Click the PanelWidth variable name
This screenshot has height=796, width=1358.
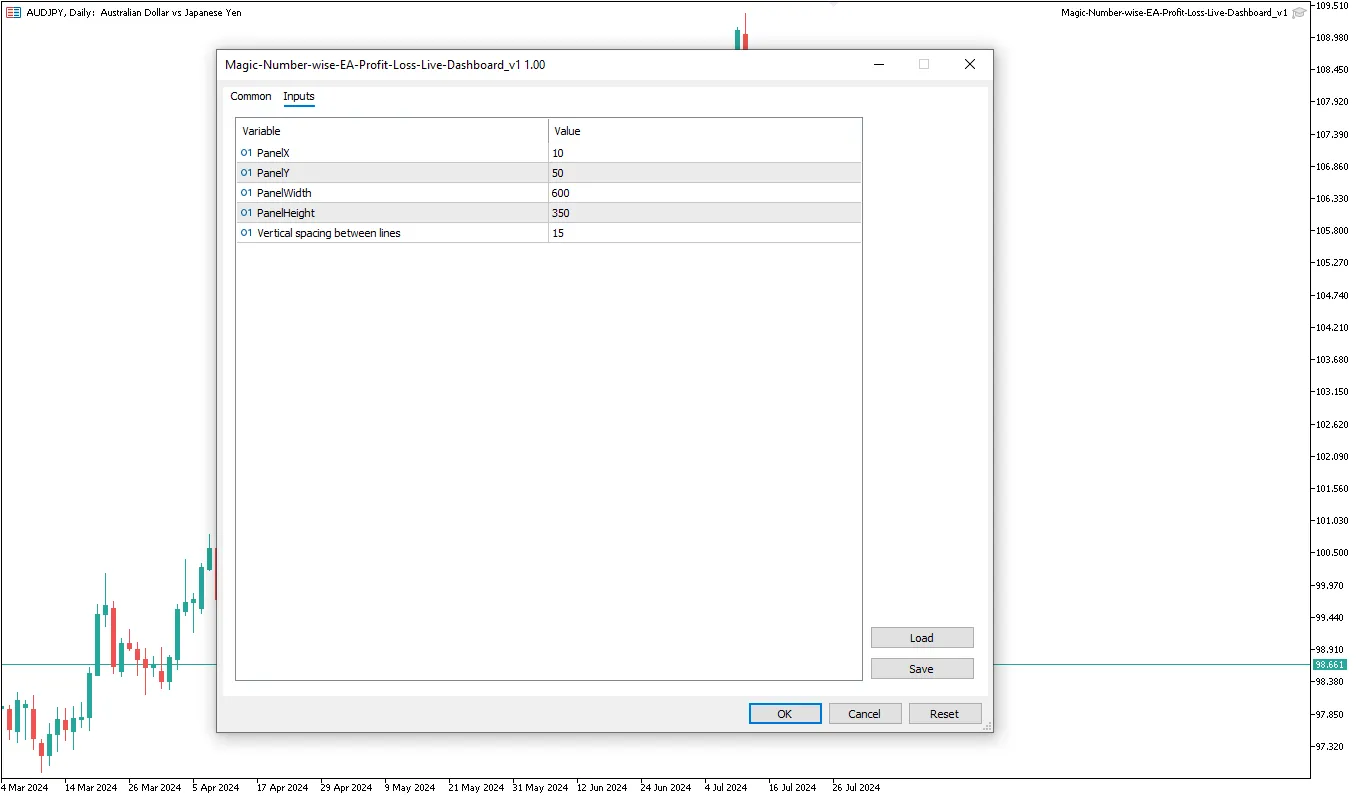pyautogui.click(x=284, y=193)
